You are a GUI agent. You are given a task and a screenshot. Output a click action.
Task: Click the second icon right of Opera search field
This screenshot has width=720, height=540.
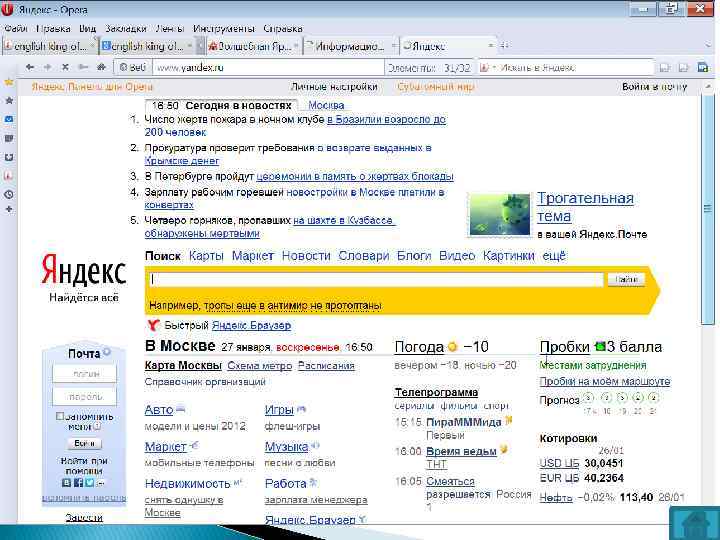(683, 68)
